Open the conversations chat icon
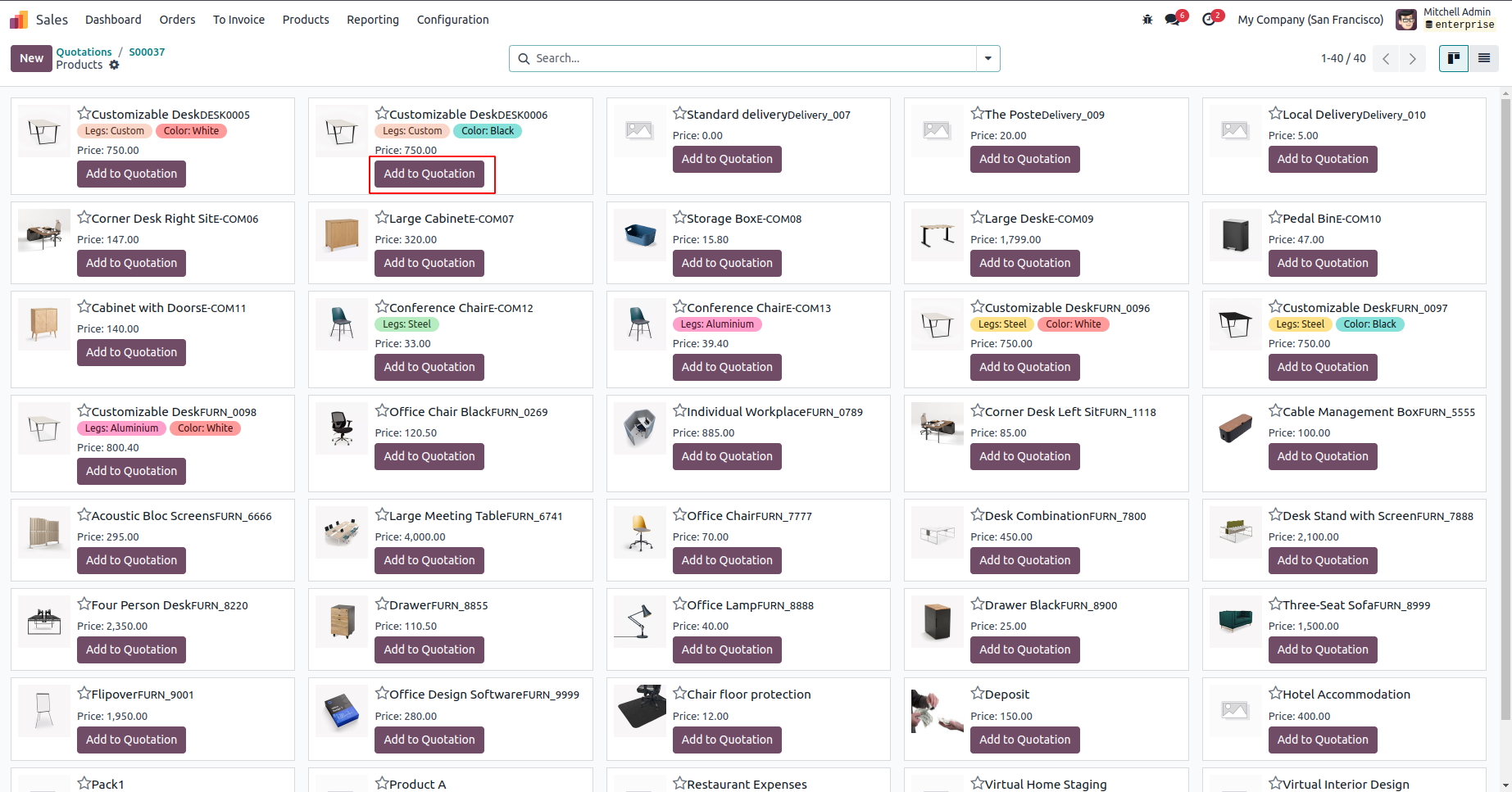Screen dimensions: 1512x792 (1173, 20)
